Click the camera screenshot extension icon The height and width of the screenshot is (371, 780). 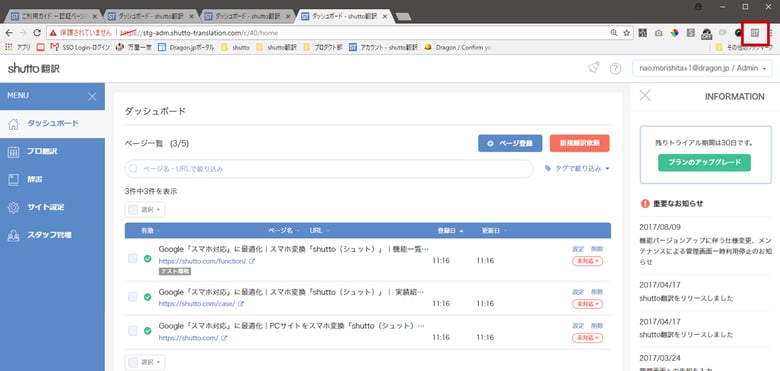659,33
